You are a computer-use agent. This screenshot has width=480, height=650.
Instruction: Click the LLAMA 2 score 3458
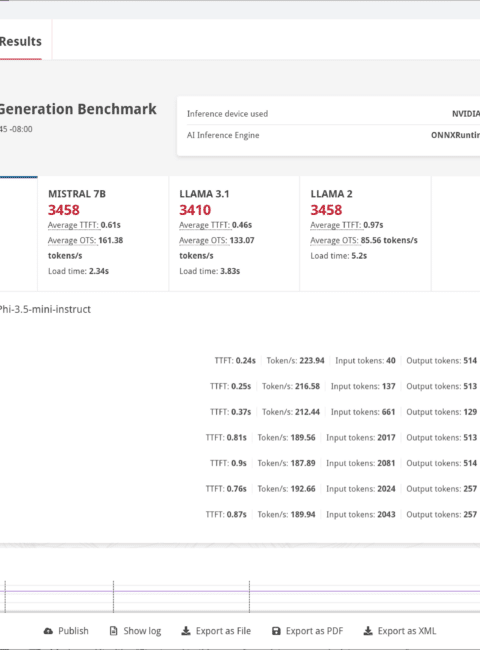[326, 210]
